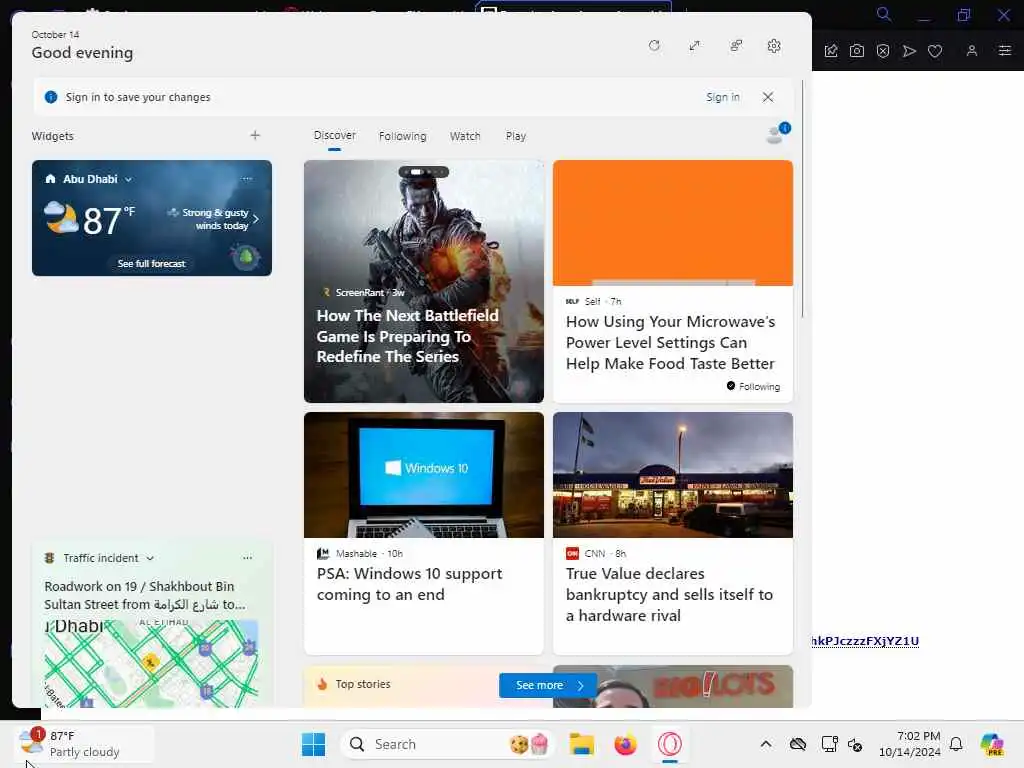Viewport: 1024px width, 768px height.
Task: Click Opera send flow arrow icon
Action: tap(909, 51)
